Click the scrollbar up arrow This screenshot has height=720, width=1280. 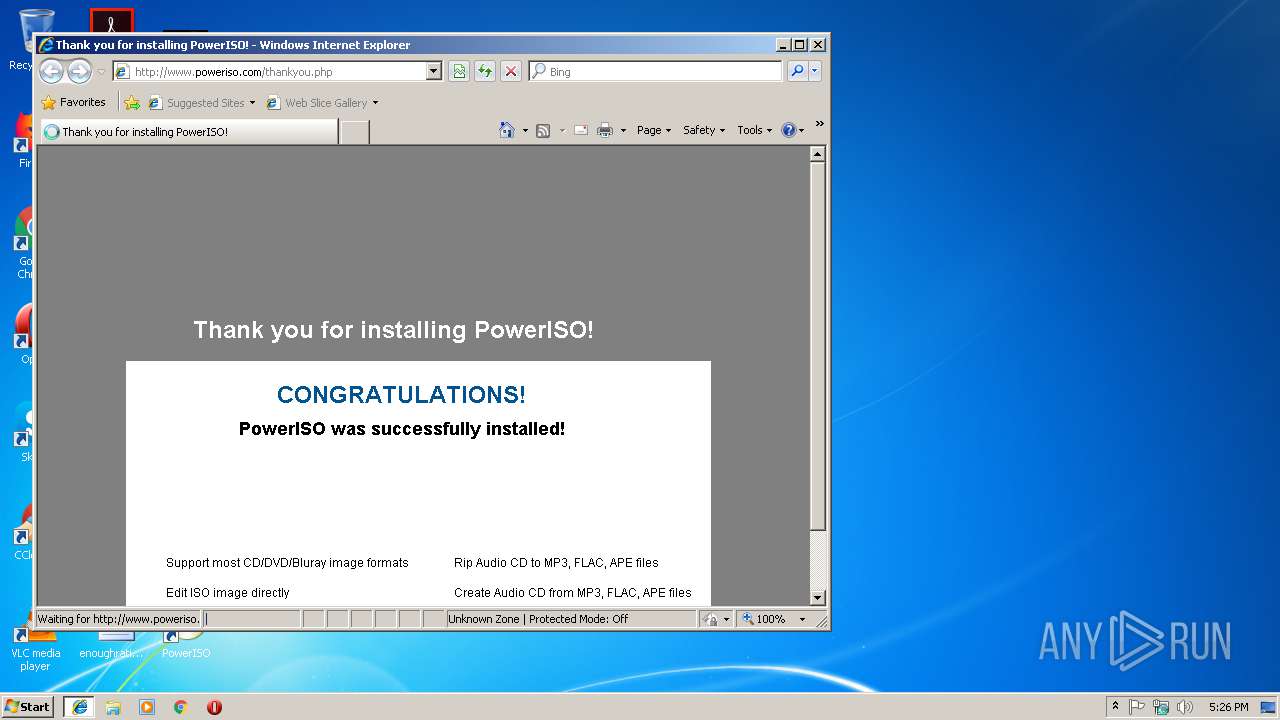point(817,154)
